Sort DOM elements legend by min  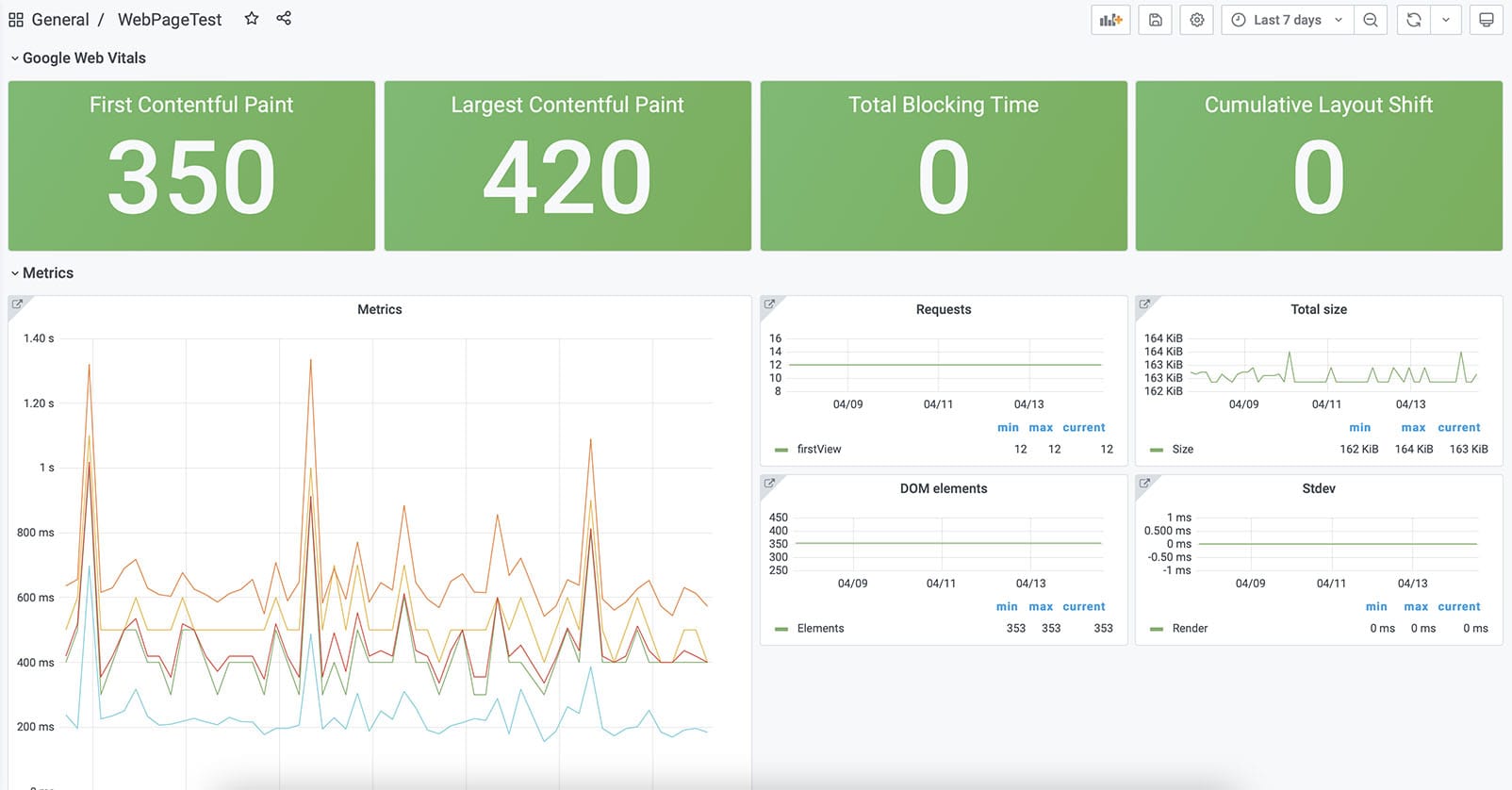click(1007, 607)
